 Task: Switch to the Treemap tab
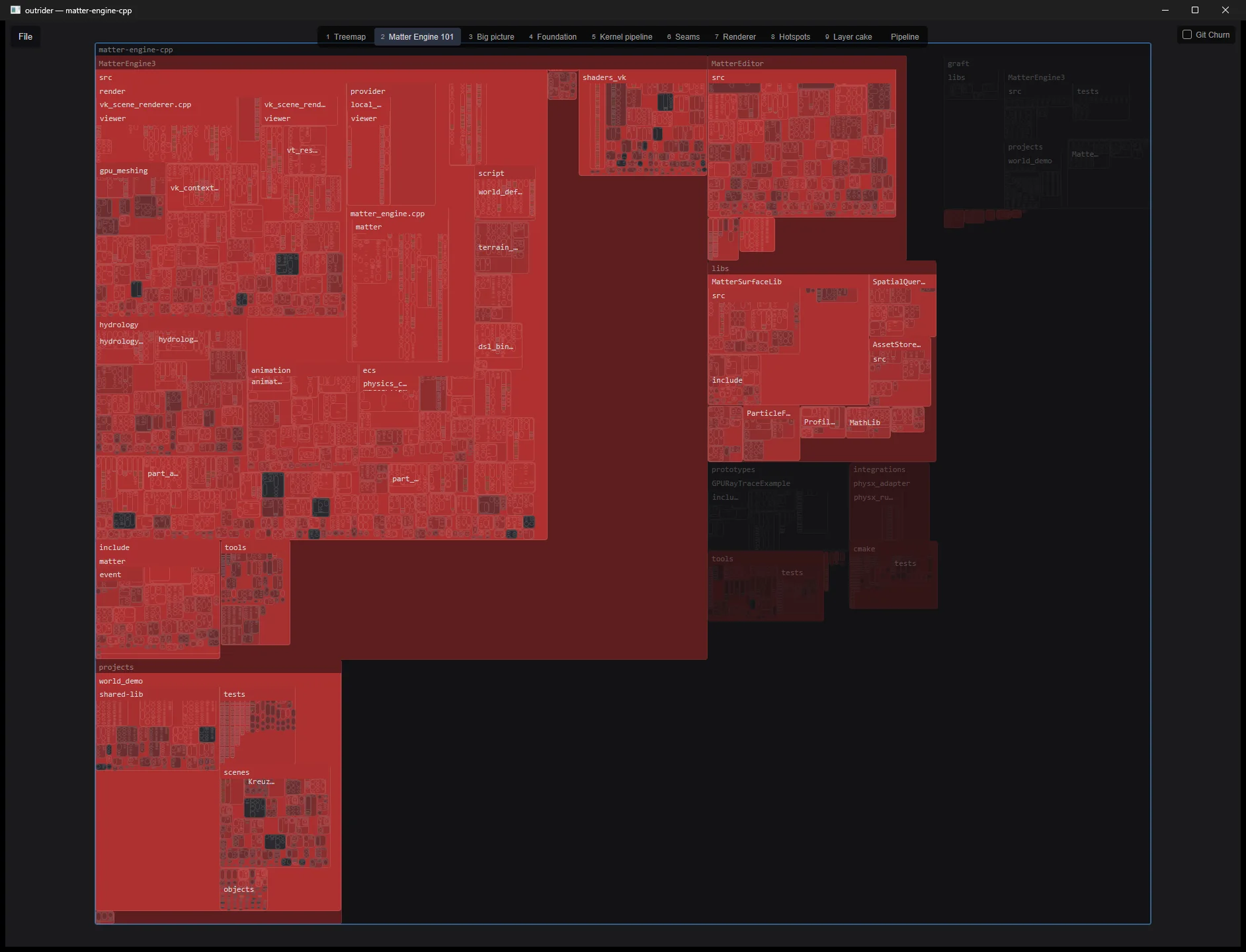click(346, 37)
